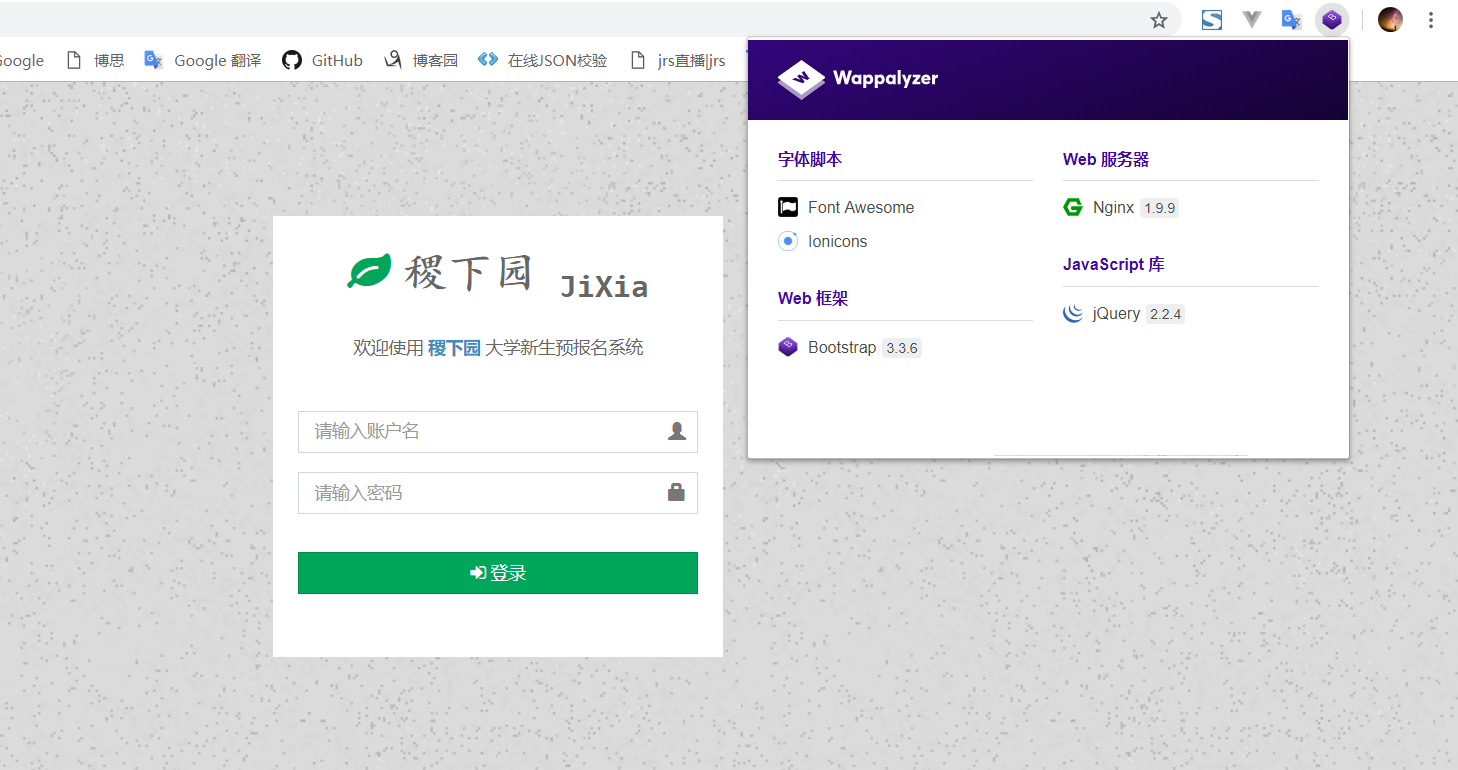Click the person icon in the username field

click(x=677, y=432)
